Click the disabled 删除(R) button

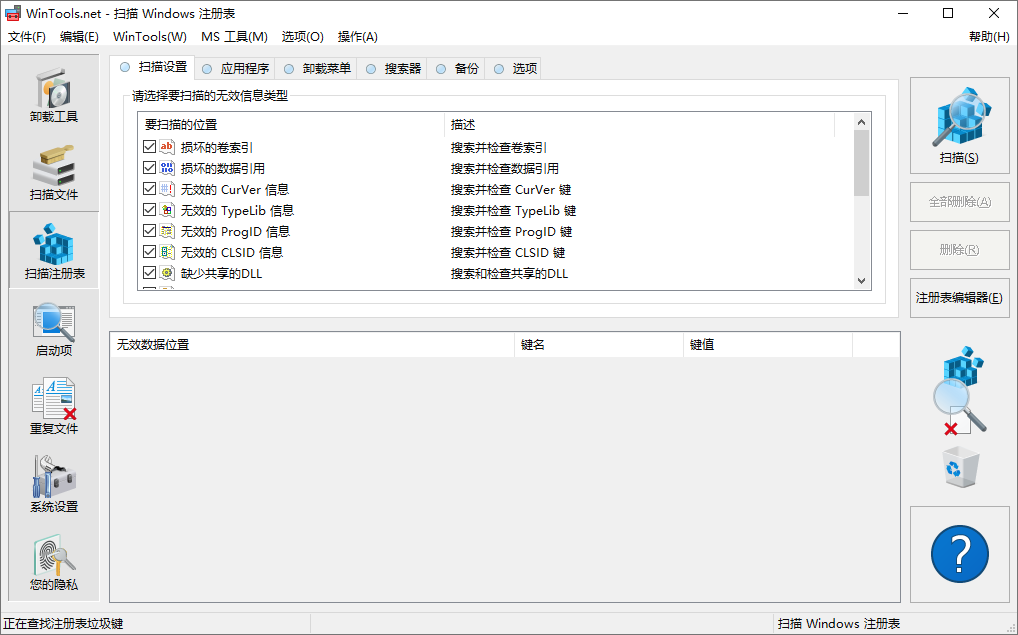click(959, 249)
